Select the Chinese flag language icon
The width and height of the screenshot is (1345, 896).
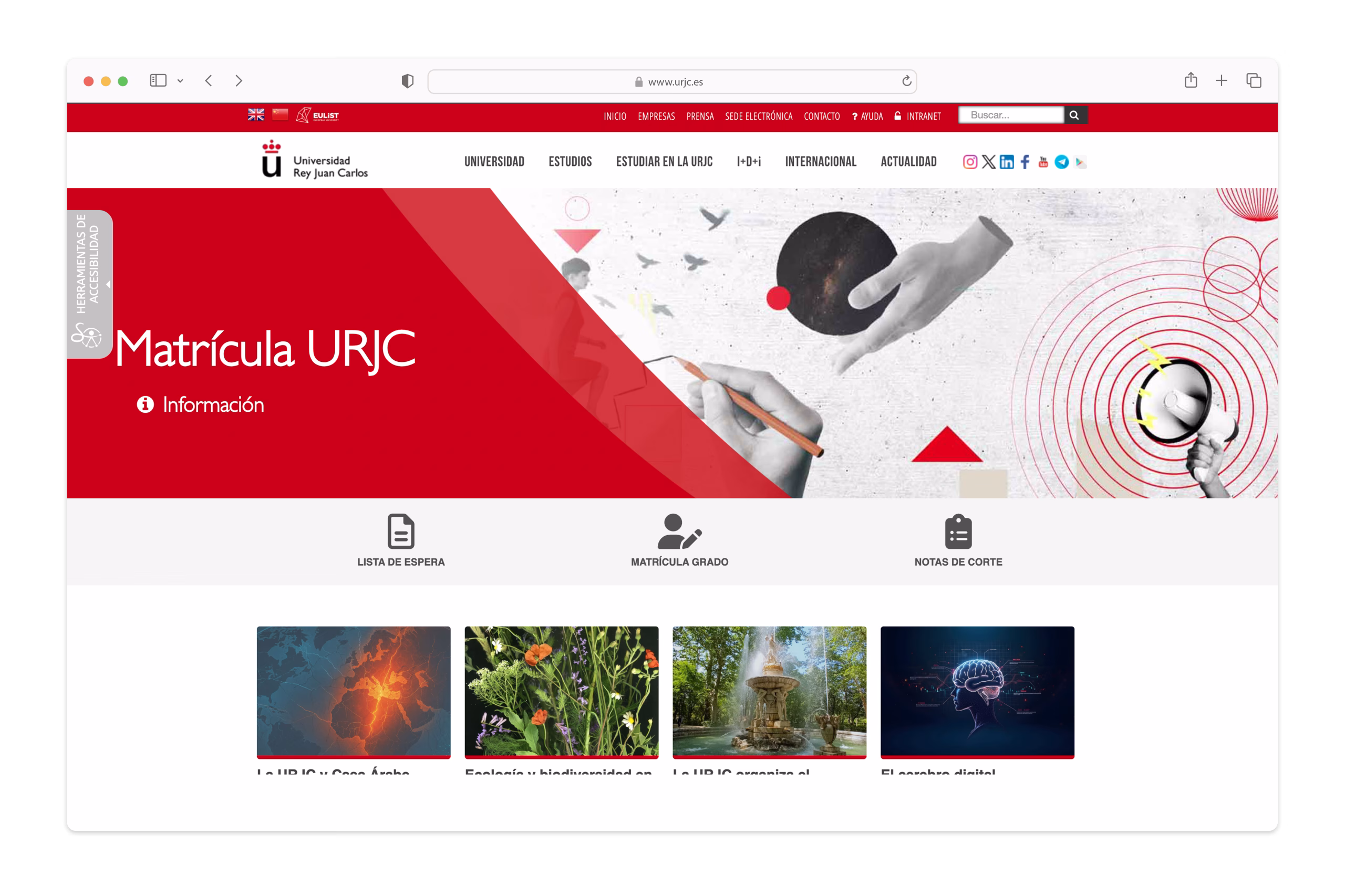280,115
